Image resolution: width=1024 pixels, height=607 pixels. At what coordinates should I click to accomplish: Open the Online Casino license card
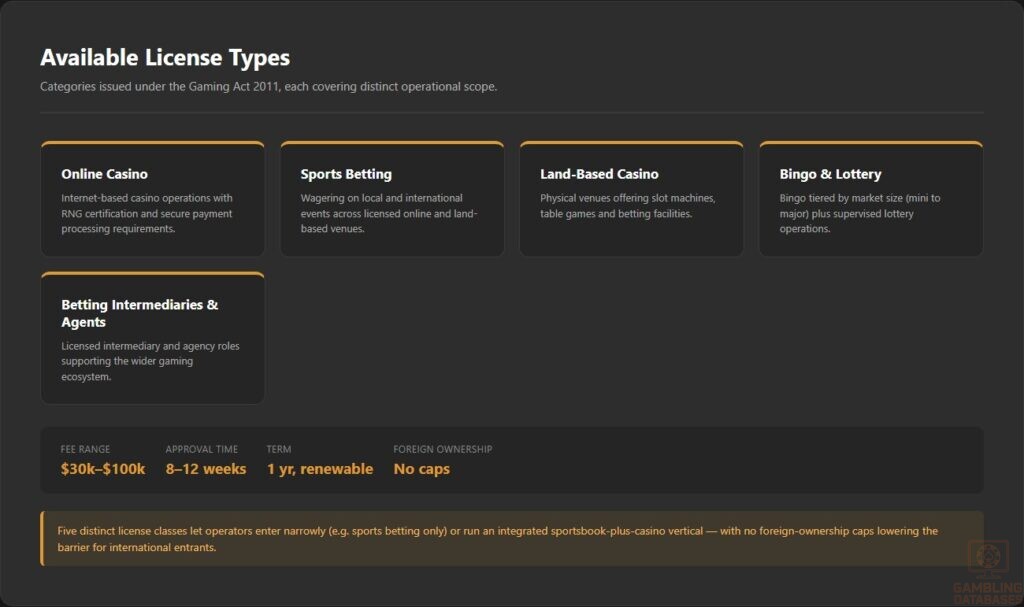(x=153, y=199)
